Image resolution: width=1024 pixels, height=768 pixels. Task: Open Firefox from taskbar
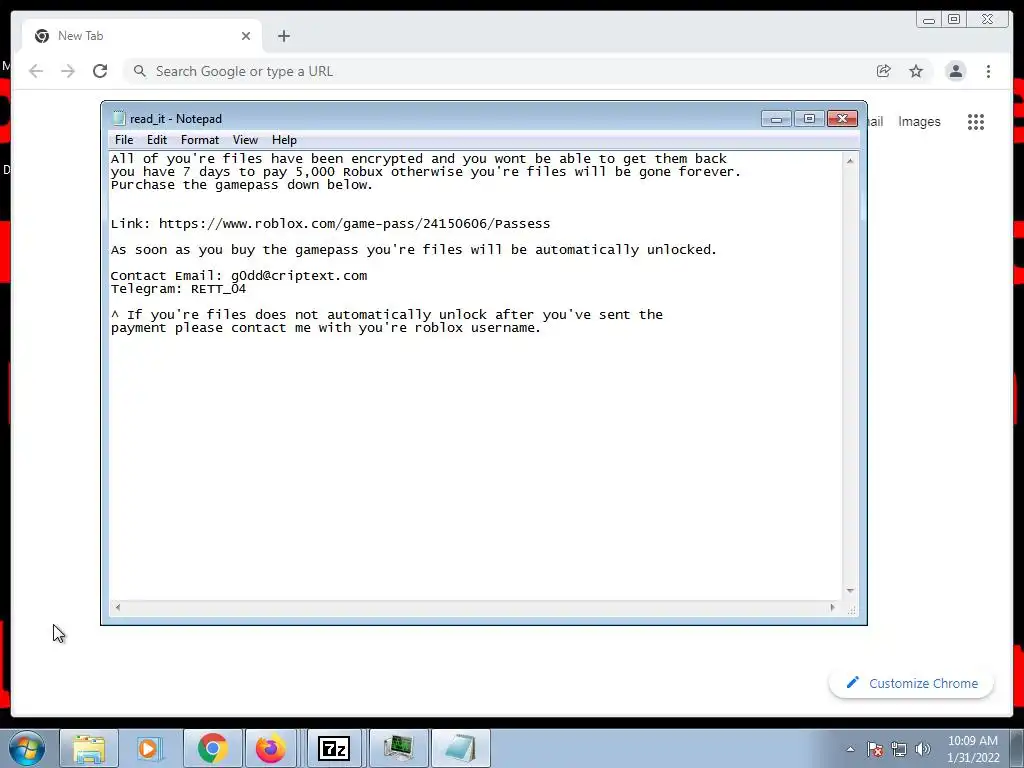(270, 748)
